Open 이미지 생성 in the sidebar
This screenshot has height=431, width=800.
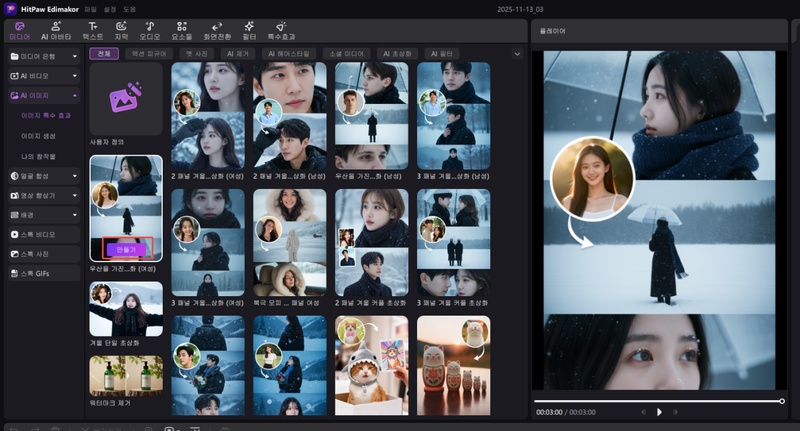click(x=38, y=136)
